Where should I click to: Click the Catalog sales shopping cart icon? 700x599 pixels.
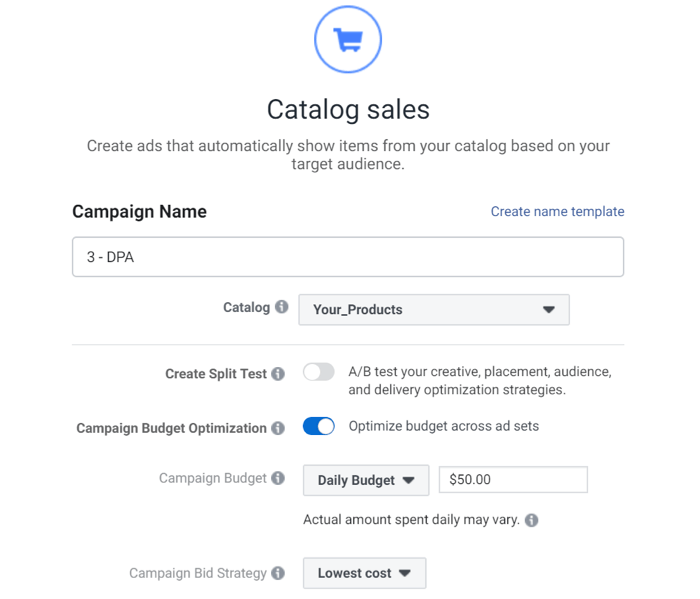coord(348,39)
